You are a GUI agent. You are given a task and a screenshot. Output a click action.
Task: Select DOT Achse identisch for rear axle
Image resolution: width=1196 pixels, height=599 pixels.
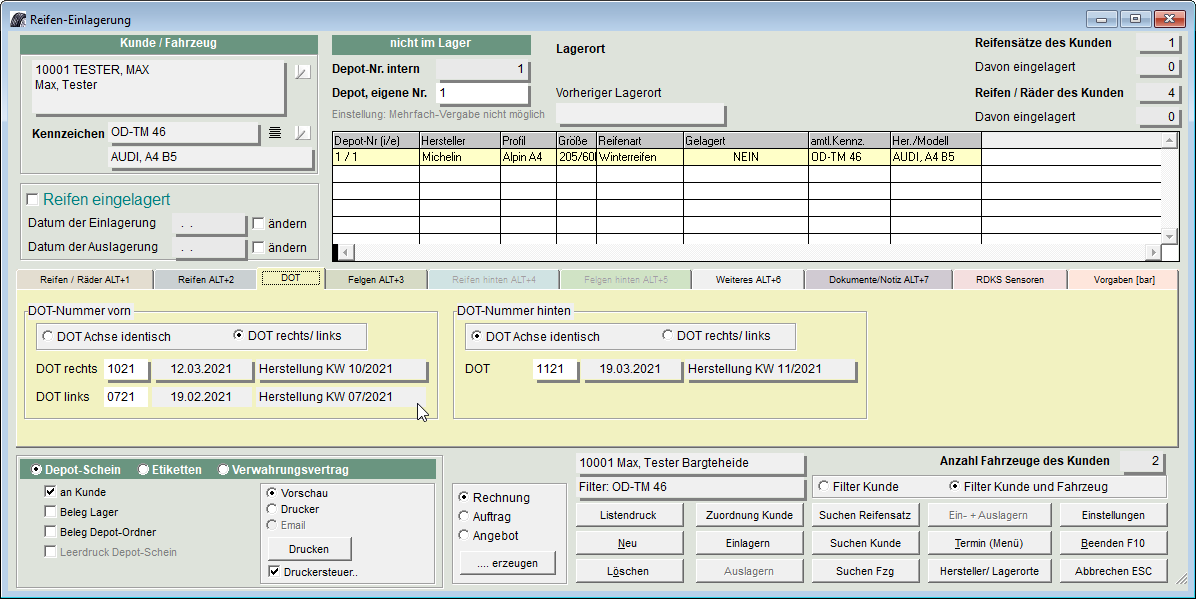pos(477,337)
